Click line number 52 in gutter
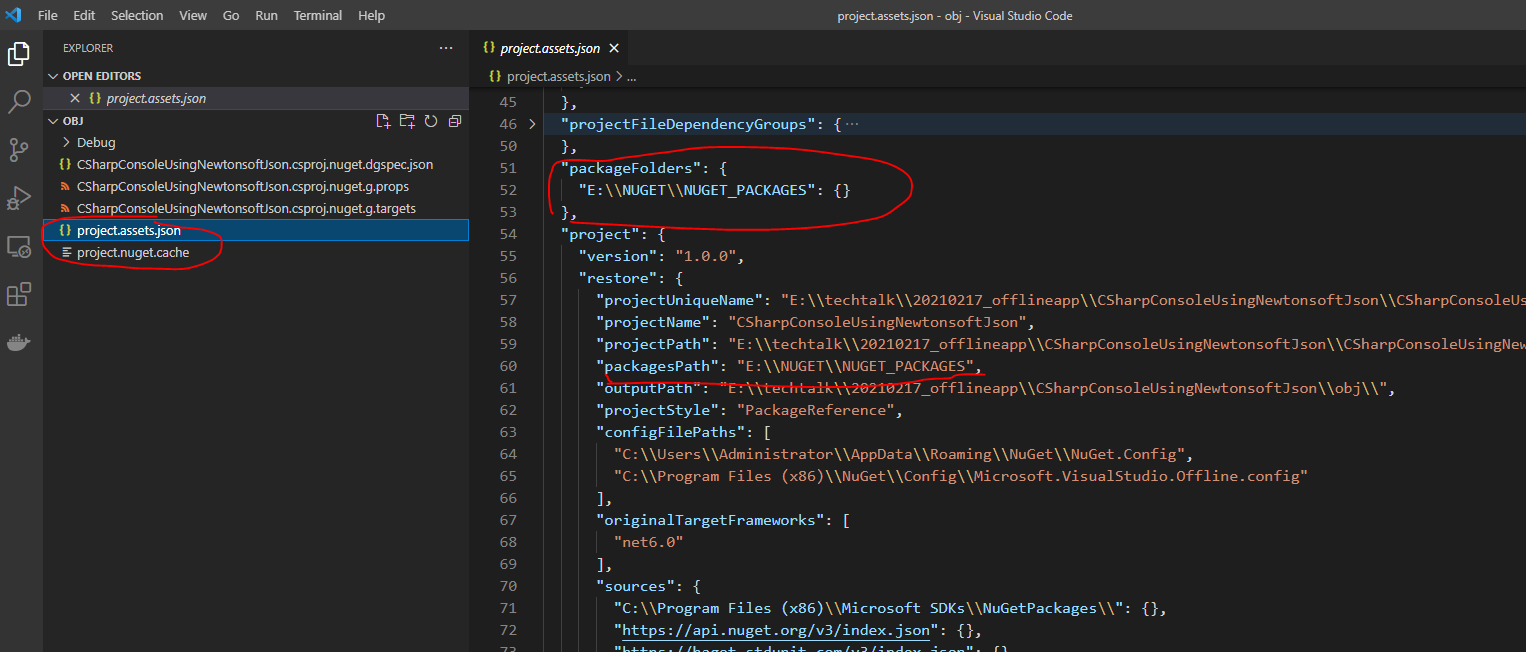This screenshot has width=1526, height=652. click(508, 190)
